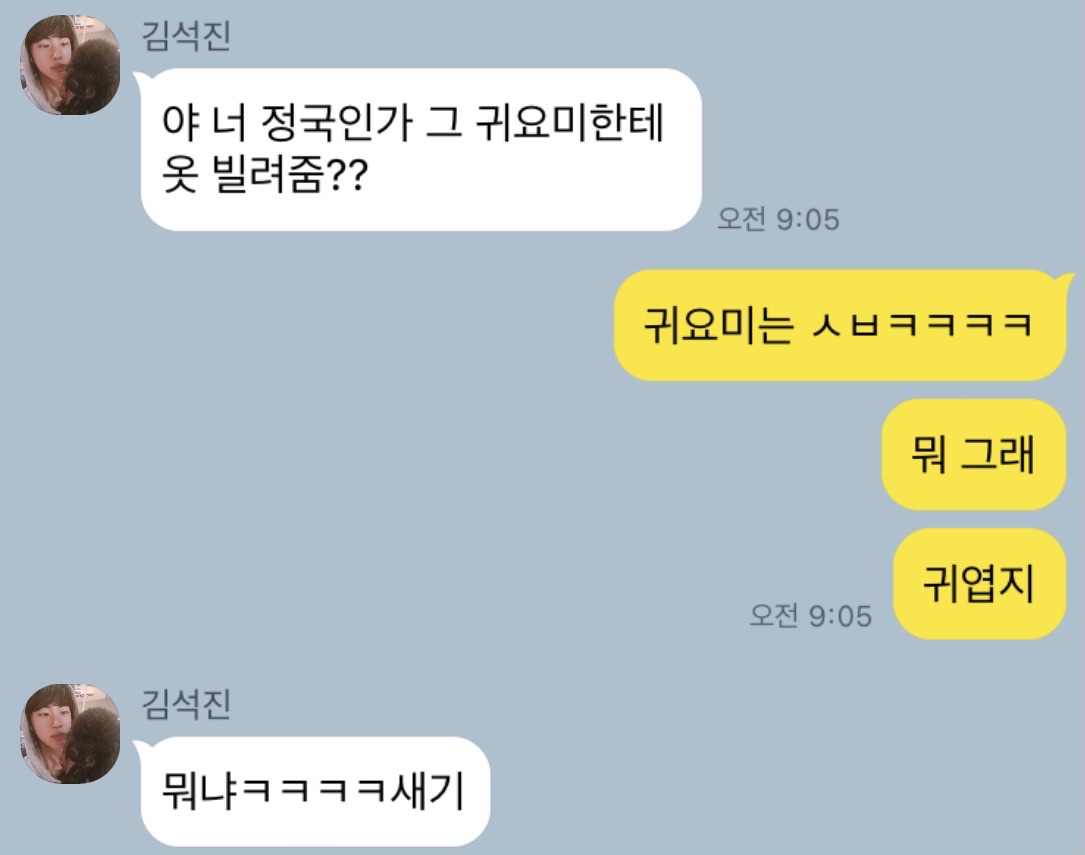This screenshot has height=855, width=1085.
Task: Click the 오전 9:05 timestamp beside the white bubble
Action: [x=778, y=219]
